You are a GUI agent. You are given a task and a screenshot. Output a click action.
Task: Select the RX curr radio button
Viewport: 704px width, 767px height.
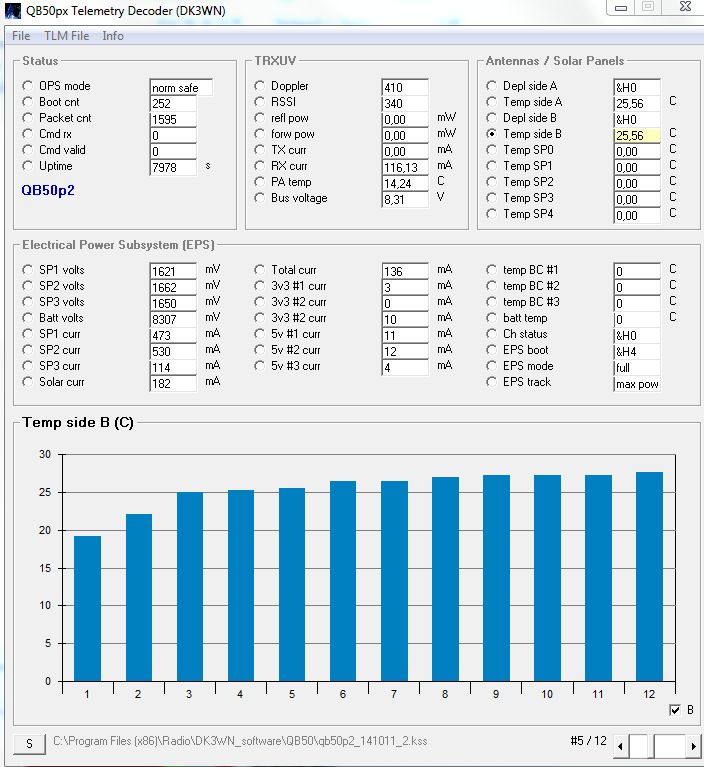259,166
